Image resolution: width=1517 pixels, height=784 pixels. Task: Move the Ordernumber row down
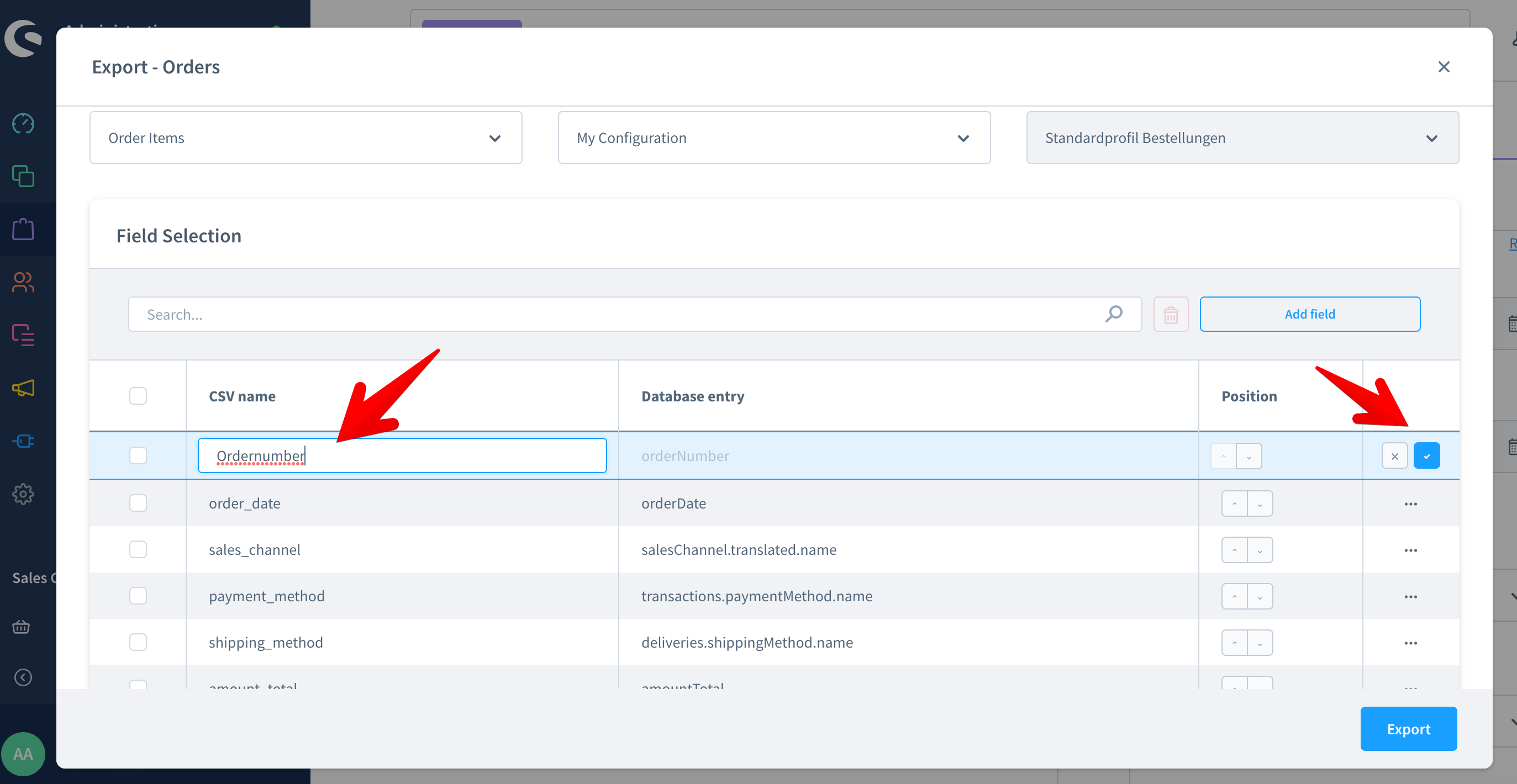[x=1249, y=456]
